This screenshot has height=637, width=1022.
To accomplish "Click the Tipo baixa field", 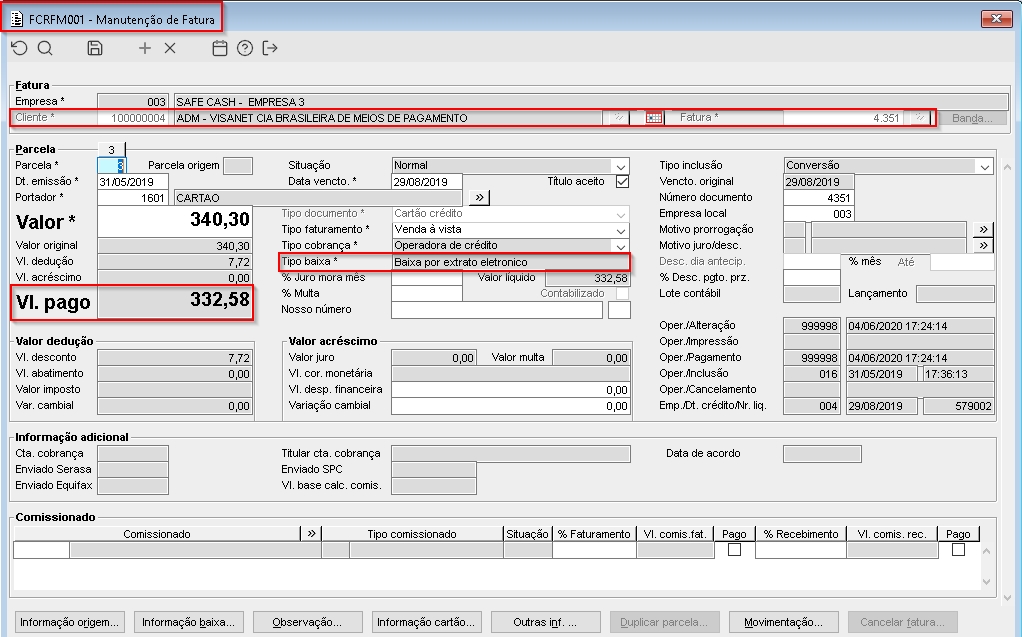I will [x=510, y=262].
